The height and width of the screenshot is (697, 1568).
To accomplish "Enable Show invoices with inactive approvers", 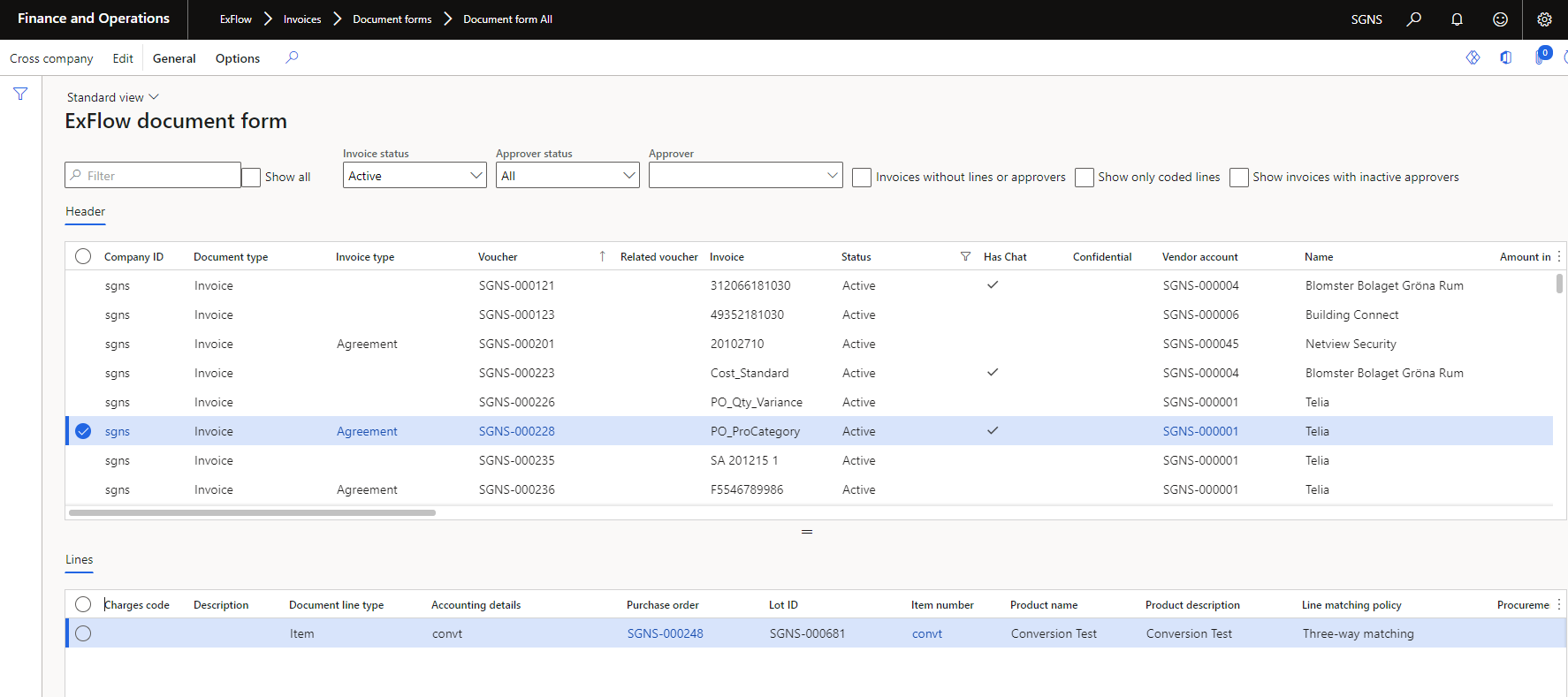I will coord(1239,178).
